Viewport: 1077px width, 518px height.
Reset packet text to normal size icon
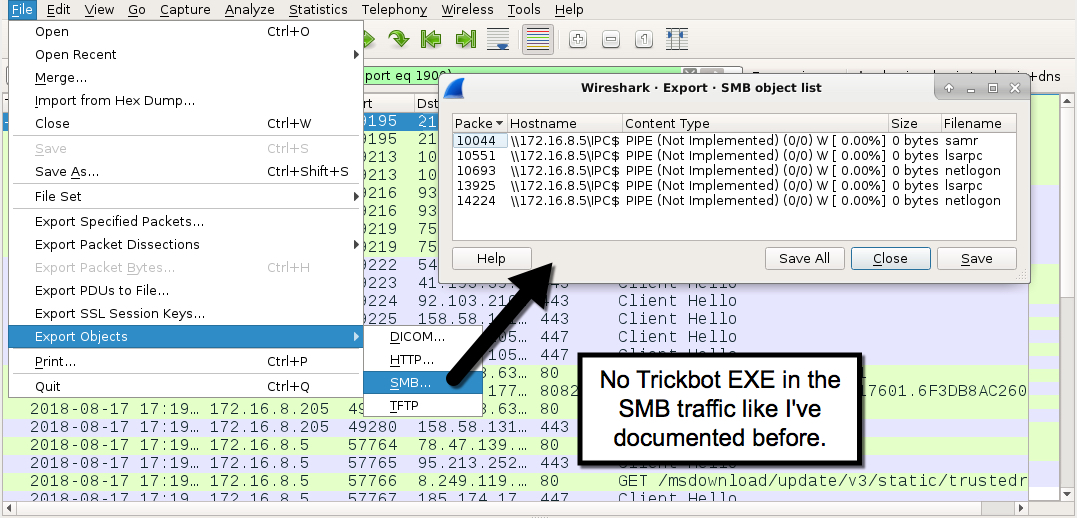644,39
